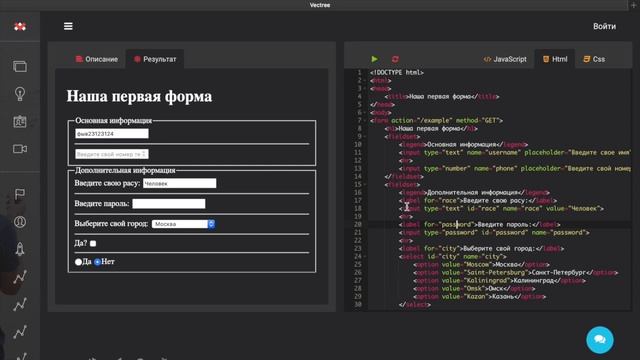Viewport: 640px width, 360px height.
Task: Open the video camera icon in the sidebar
Action: [x=20, y=149]
